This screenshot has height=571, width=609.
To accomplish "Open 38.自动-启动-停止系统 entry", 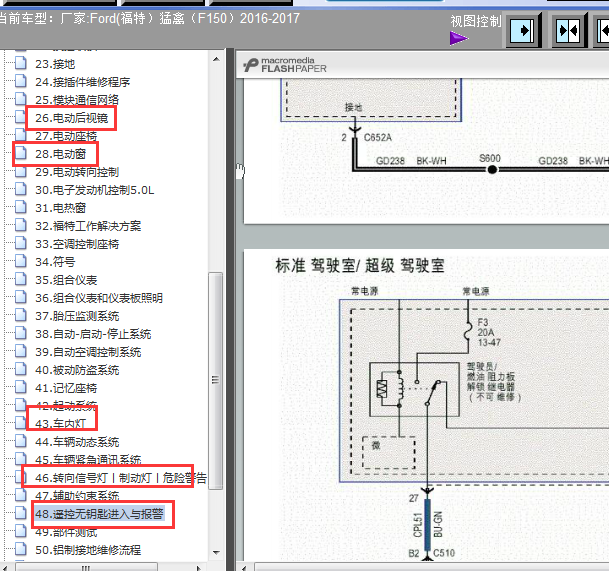I will pos(93,334).
